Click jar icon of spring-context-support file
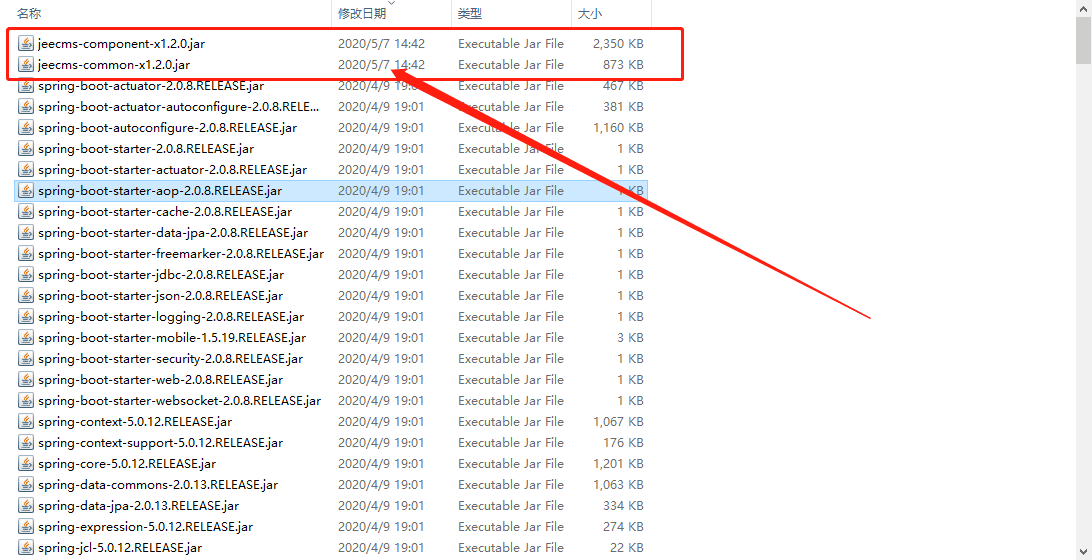This screenshot has width=1092, height=560. click(x=26, y=442)
